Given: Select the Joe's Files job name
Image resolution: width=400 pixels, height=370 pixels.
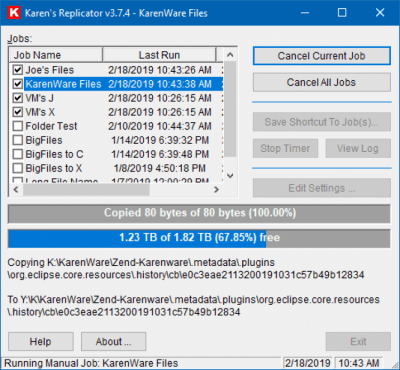Looking at the screenshot, I should click(x=49, y=70).
